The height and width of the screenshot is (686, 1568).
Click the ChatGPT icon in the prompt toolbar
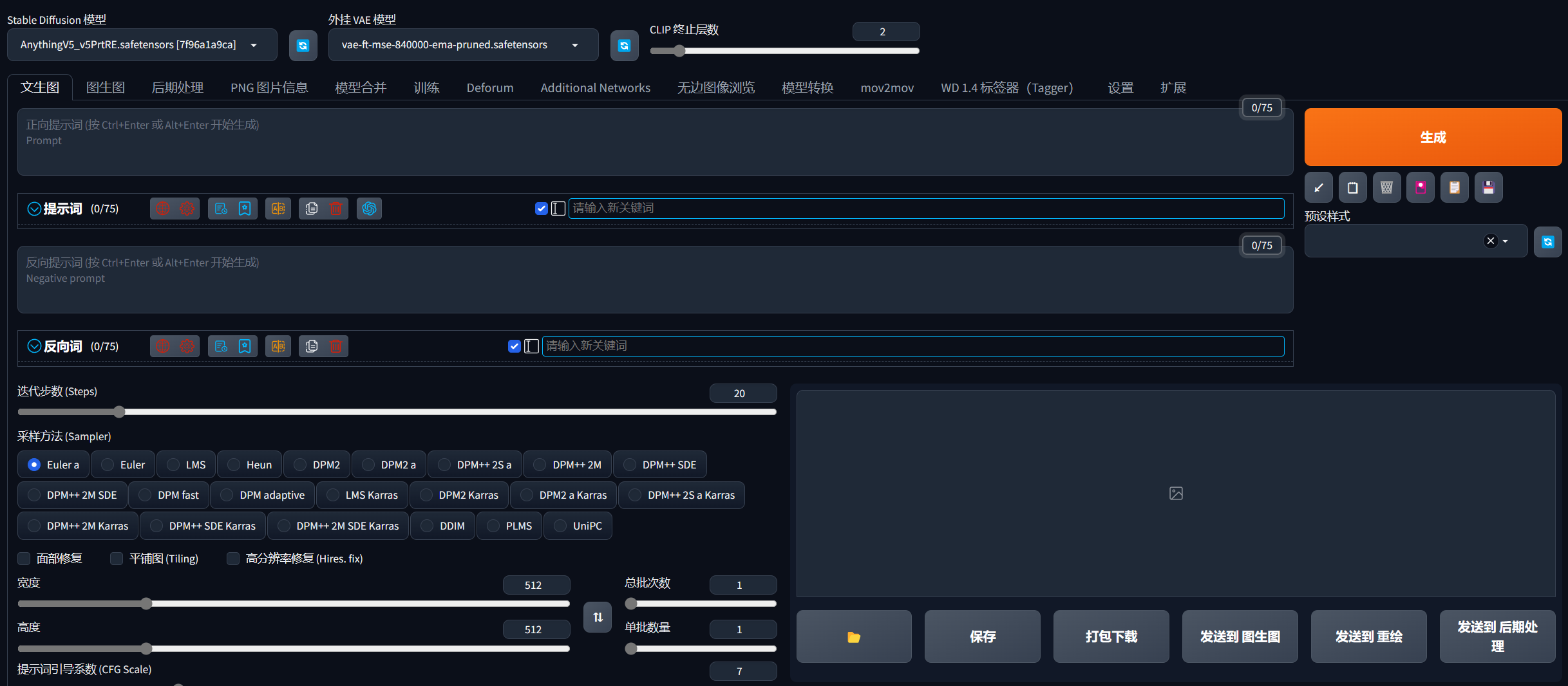[369, 209]
